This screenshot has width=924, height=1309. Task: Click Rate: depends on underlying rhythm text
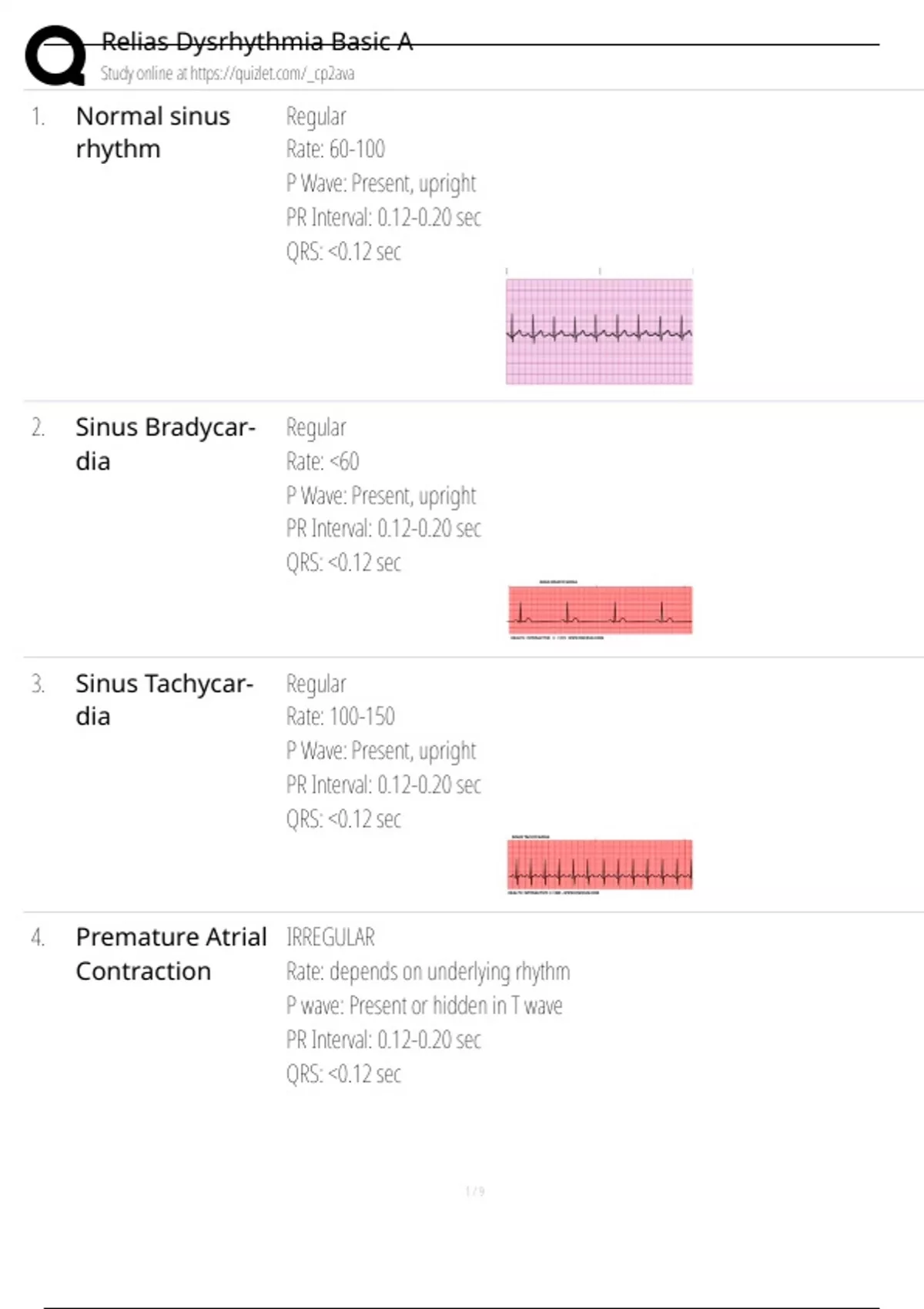pyautogui.click(x=427, y=972)
